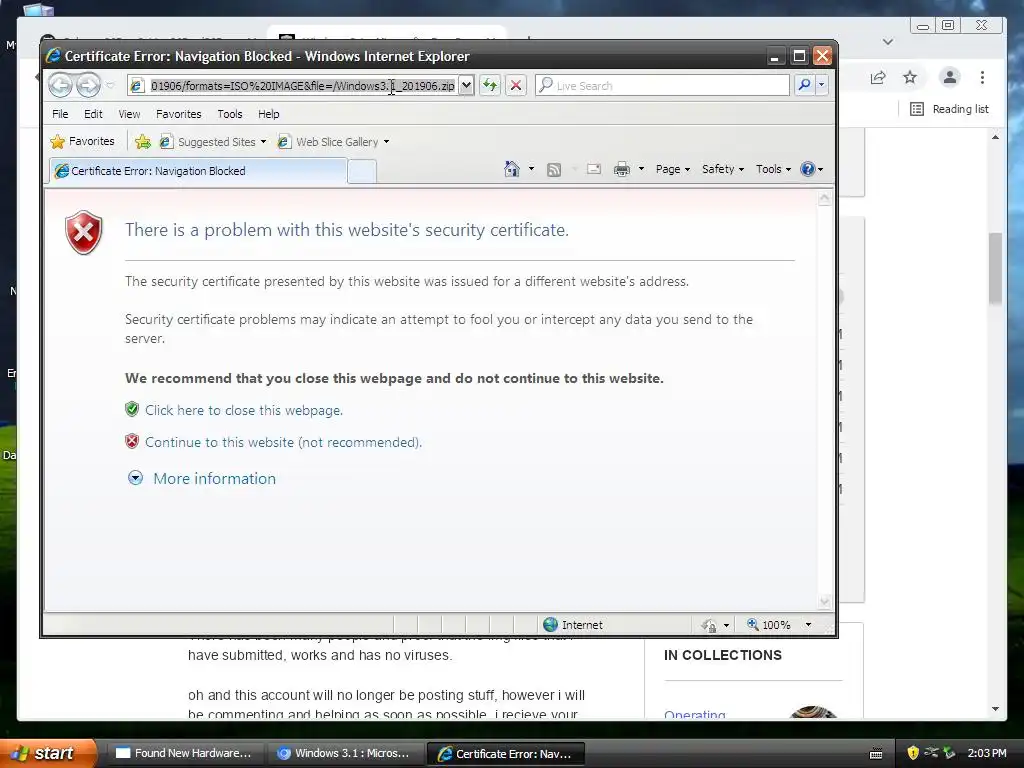The height and width of the screenshot is (768, 1024).
Task: Continue to this website (not recommended)
Action: 283,442
